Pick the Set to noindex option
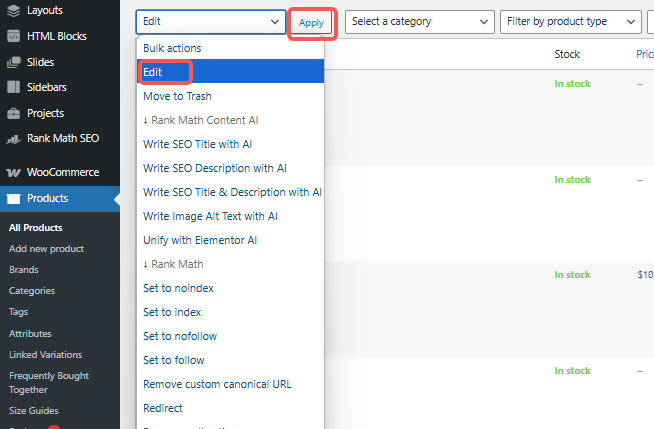 (178, 288)
